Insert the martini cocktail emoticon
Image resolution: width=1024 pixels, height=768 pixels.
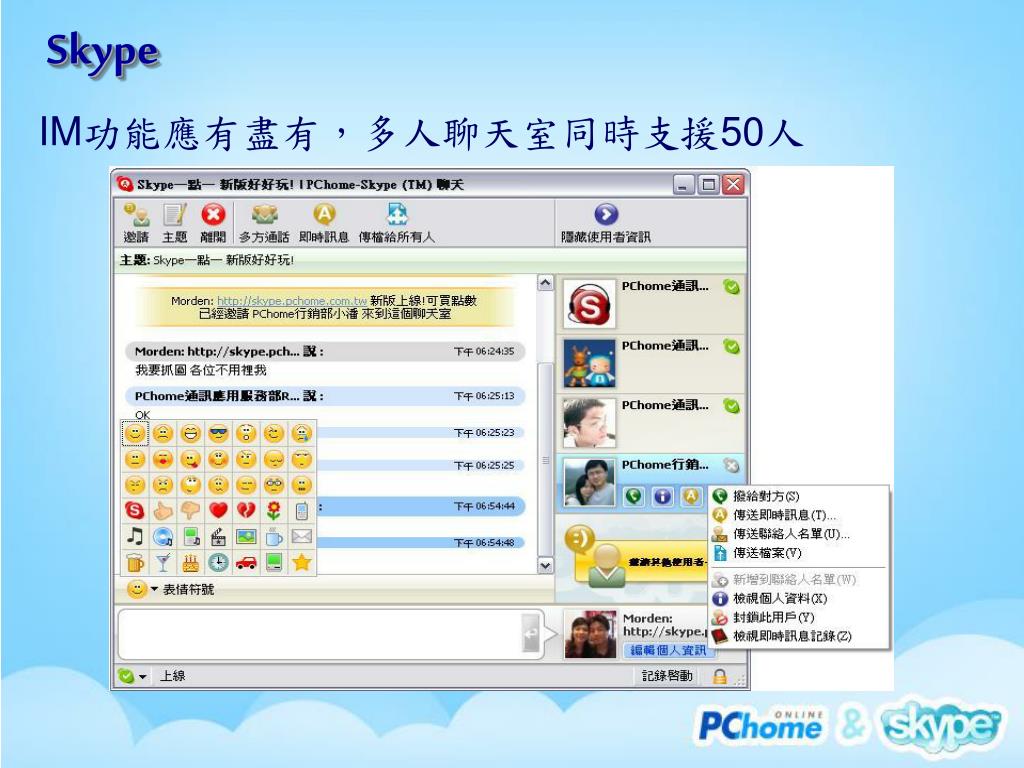[163, 562]
